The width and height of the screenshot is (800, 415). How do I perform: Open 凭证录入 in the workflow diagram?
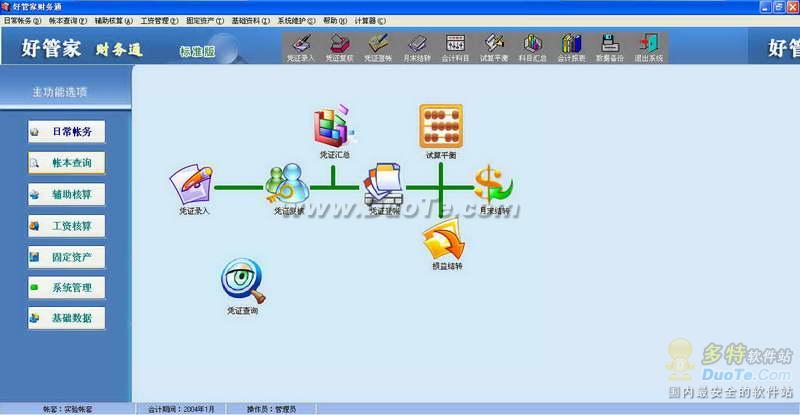point(192,189)
